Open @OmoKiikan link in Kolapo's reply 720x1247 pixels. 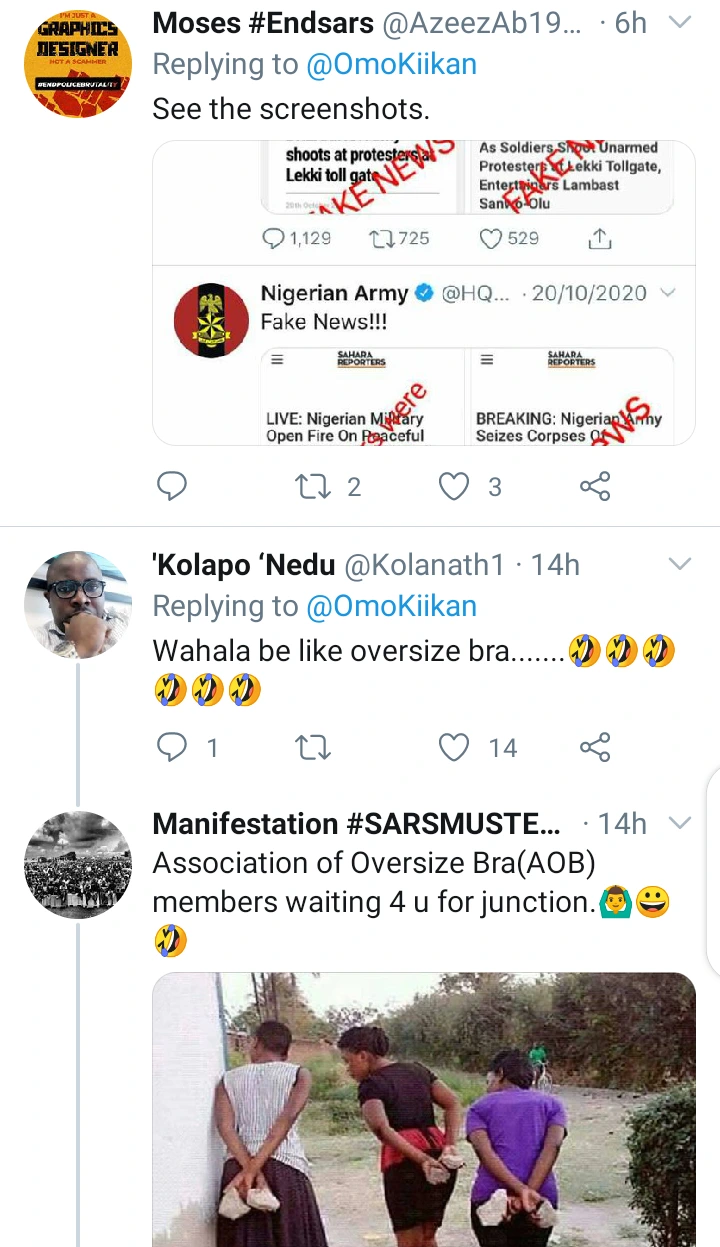(391, 606)
